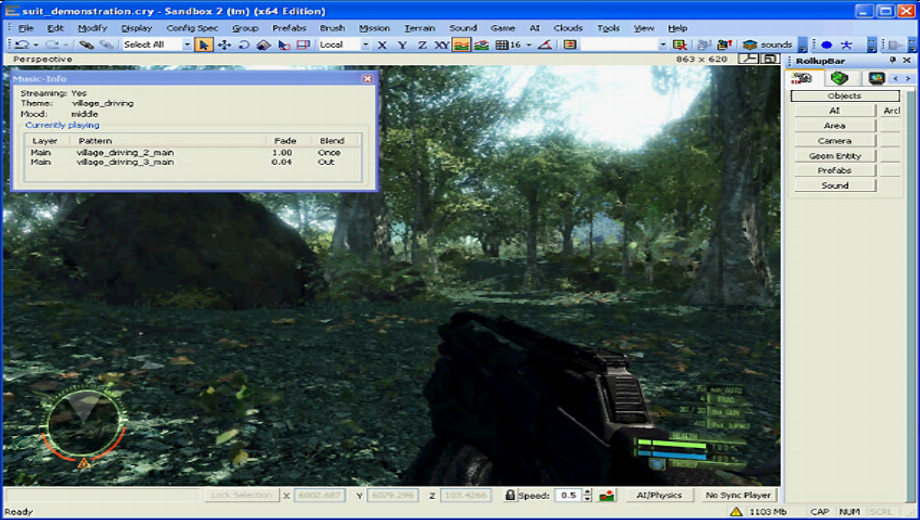This screenshot has width=920, height=520.
Task: Constrain to XY plane
Action: point(441,45)
